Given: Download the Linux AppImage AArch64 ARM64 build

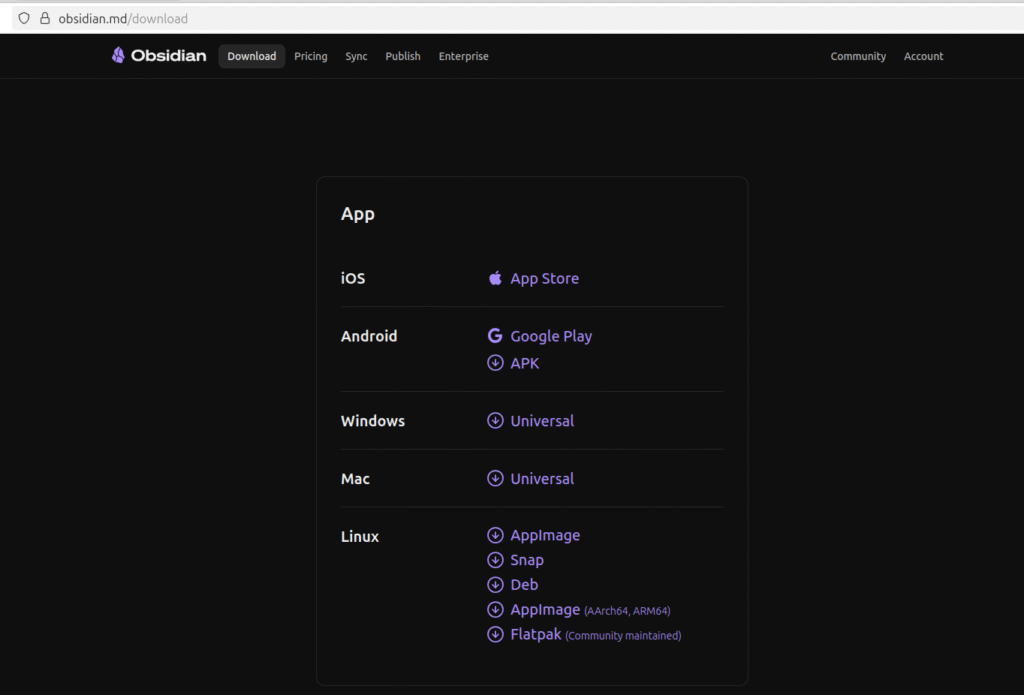Looking at the screenshot, I should click(x=545, y=610).
